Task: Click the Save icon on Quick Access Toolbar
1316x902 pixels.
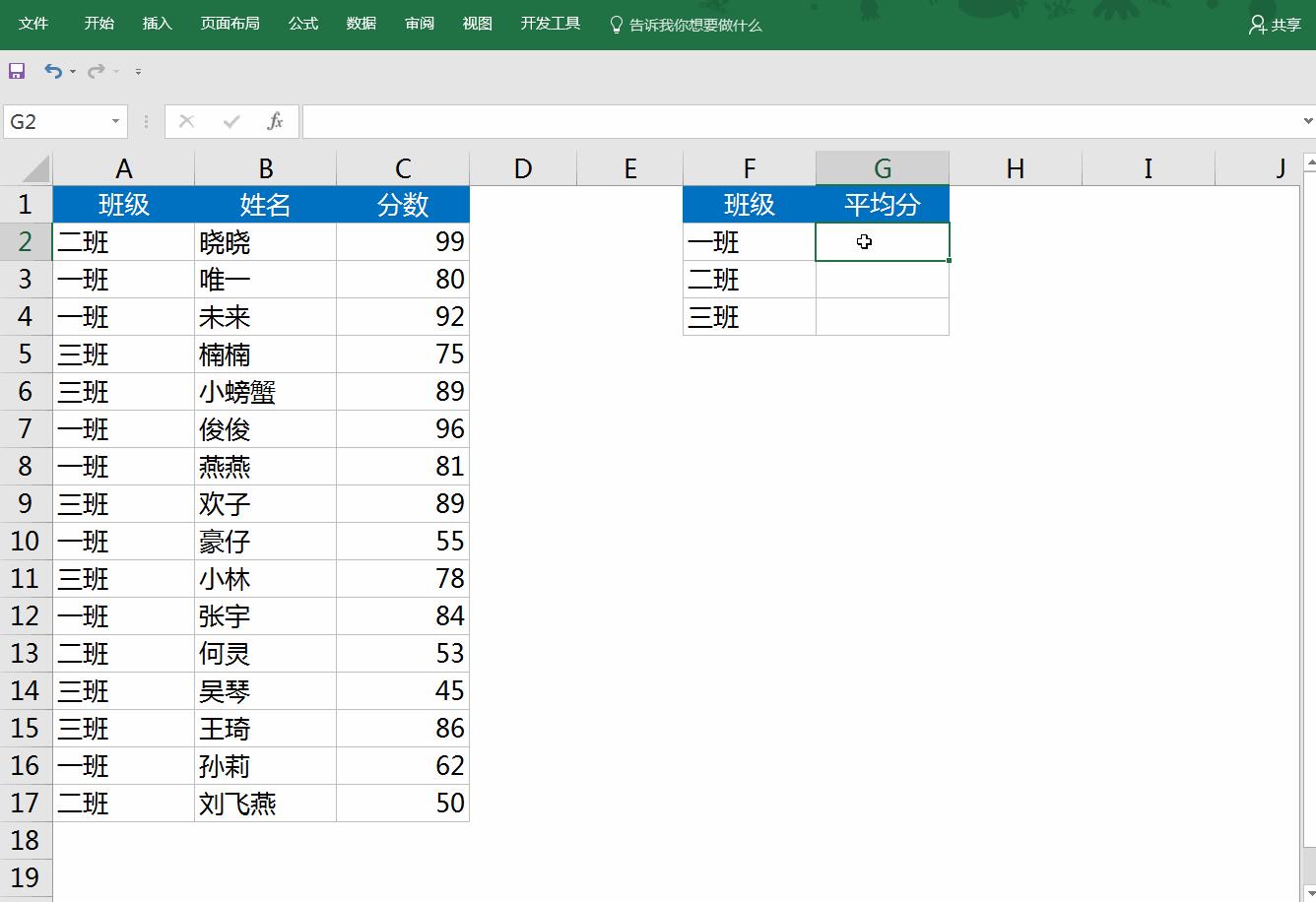Action: pos(16,70)
